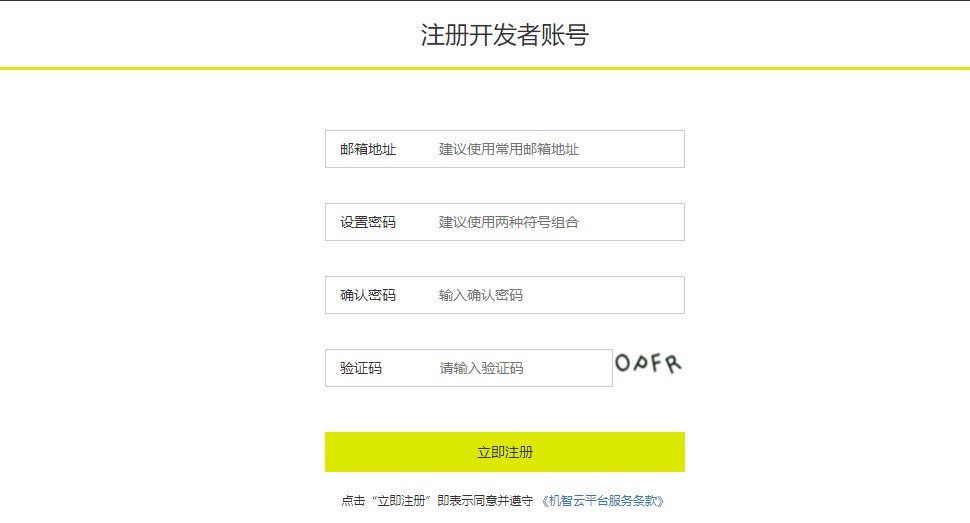This screenshot has height=523, width=970.
Task: Focus the email field with placeholder 建议使用常用邮箱地址
Action: click(x=556, y=149)
